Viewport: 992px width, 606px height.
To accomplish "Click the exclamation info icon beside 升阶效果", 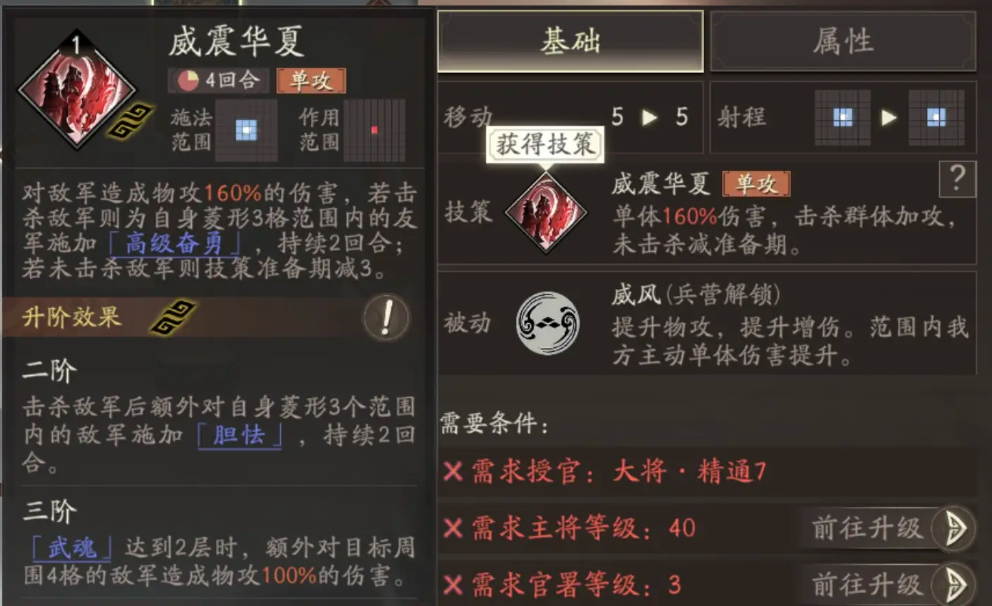I will [x=386, y=318].
